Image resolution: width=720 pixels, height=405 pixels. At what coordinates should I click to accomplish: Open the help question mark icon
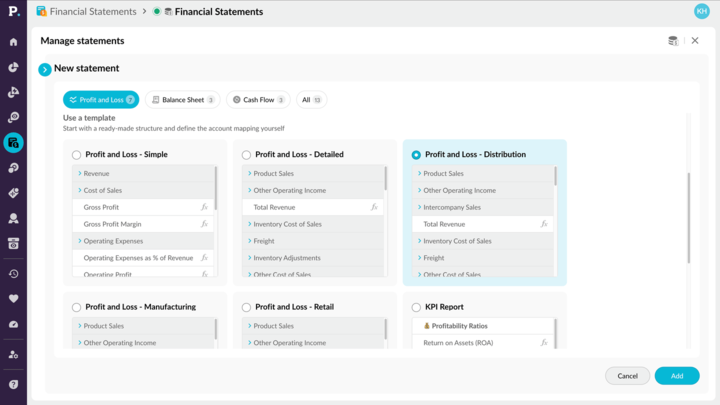(x=13, y=384)
